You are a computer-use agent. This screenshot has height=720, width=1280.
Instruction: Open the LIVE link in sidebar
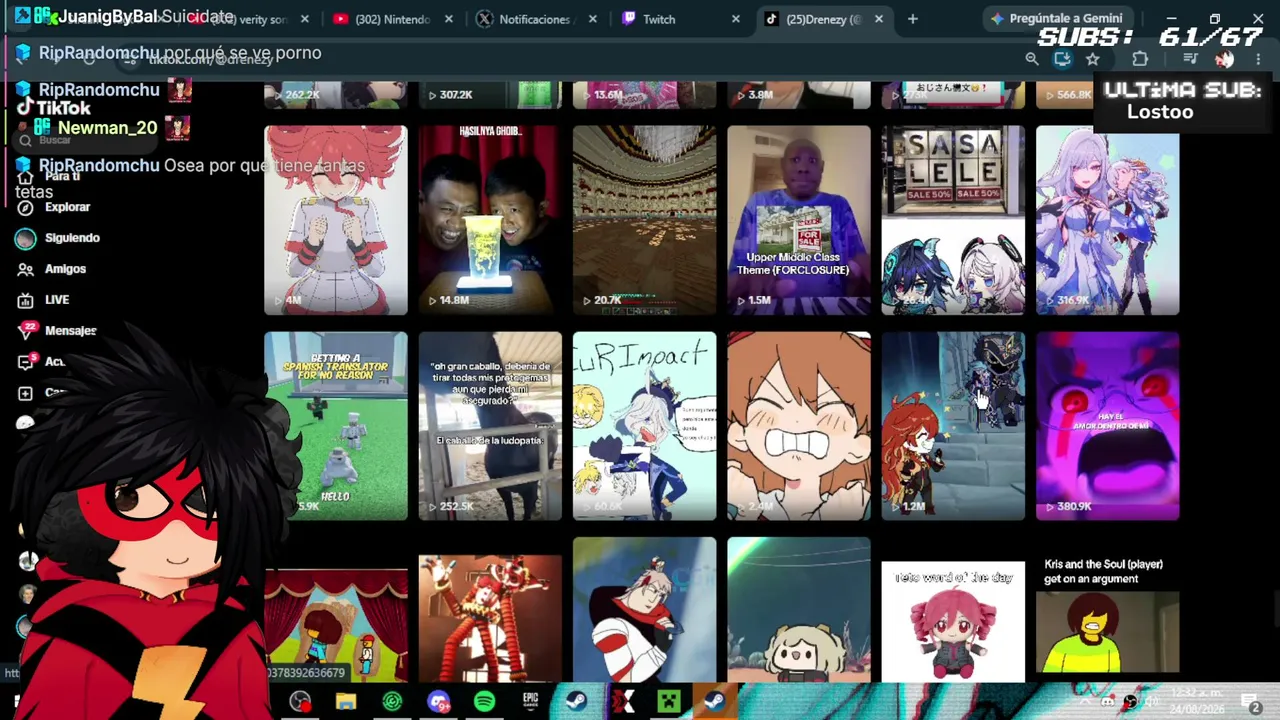pos(57,300)
